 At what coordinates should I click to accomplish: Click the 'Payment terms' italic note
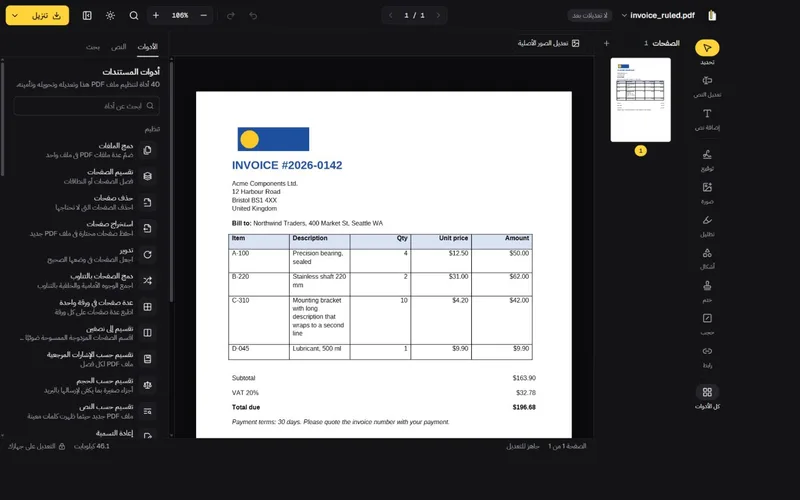point(340,422)
